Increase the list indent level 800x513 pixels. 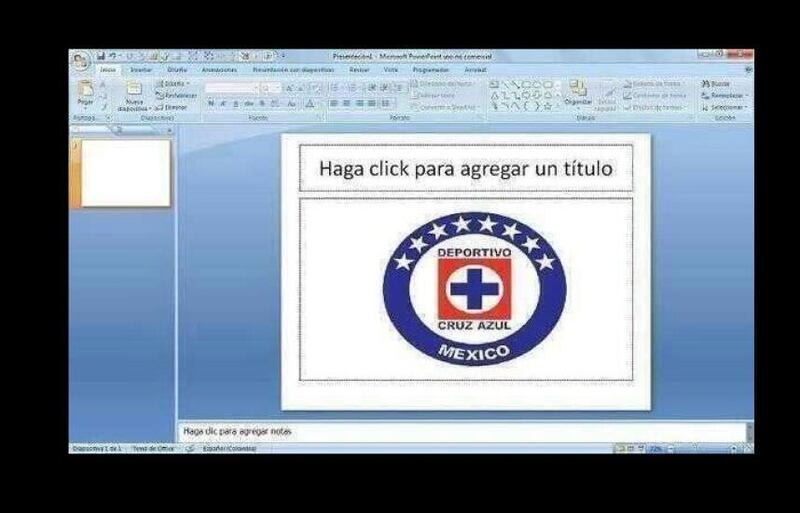(385, 88)
